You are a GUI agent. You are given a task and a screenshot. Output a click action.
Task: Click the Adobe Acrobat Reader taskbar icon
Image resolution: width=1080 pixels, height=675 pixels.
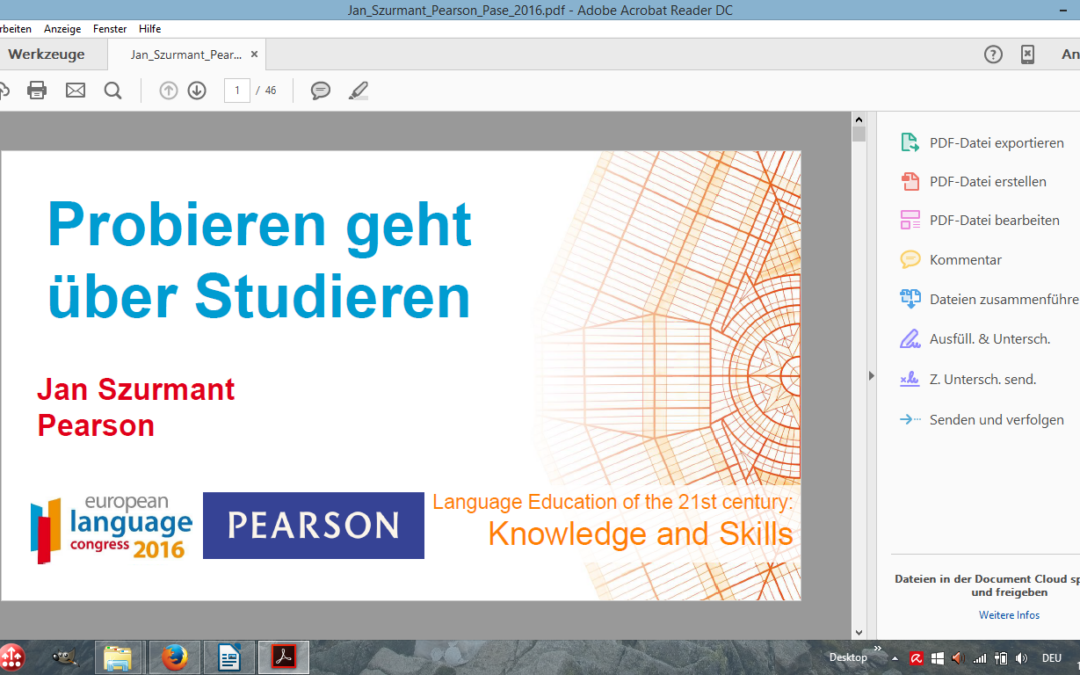283,658
